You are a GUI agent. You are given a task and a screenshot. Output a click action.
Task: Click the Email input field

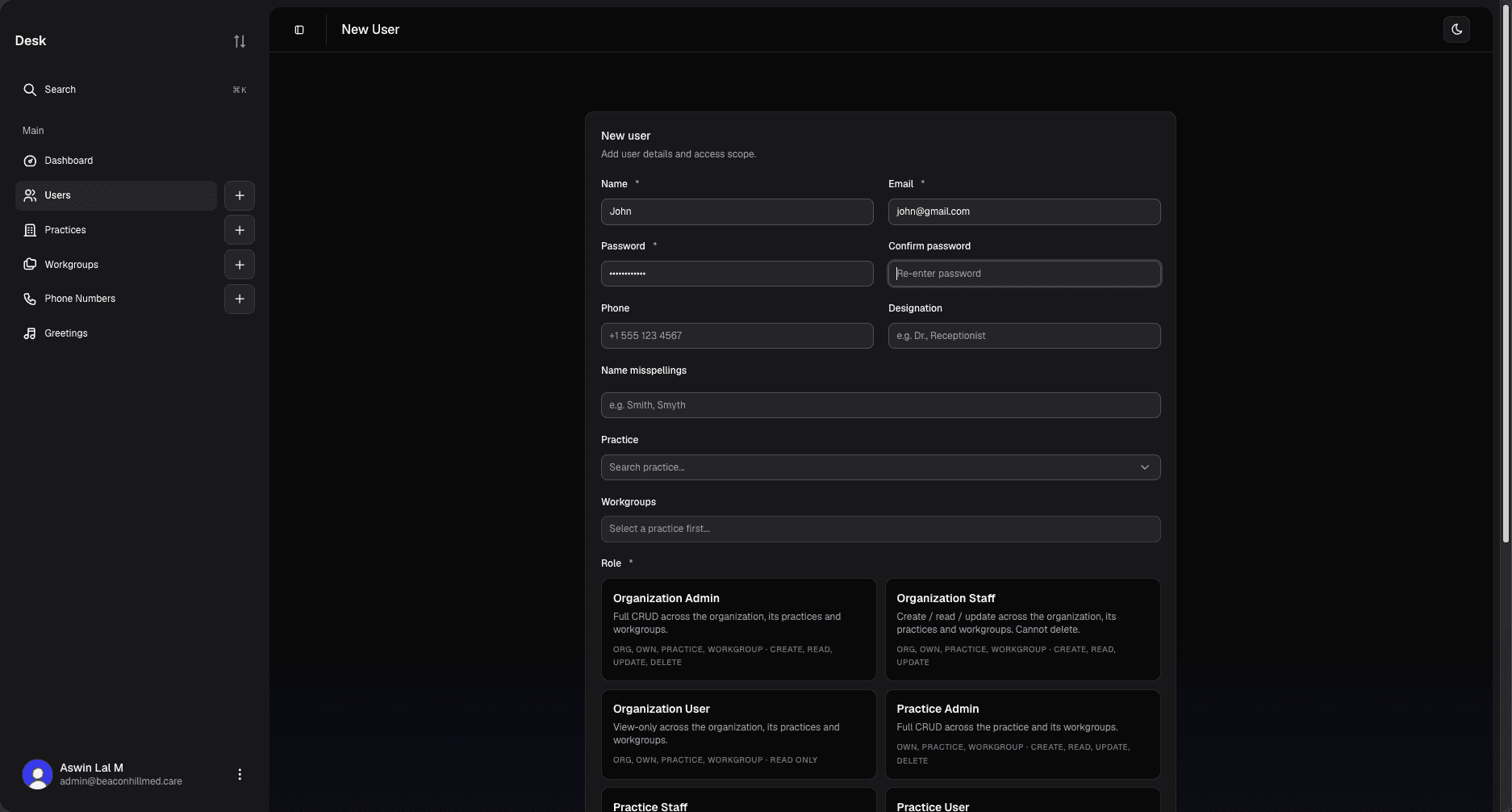click(x=1024, y=211)
